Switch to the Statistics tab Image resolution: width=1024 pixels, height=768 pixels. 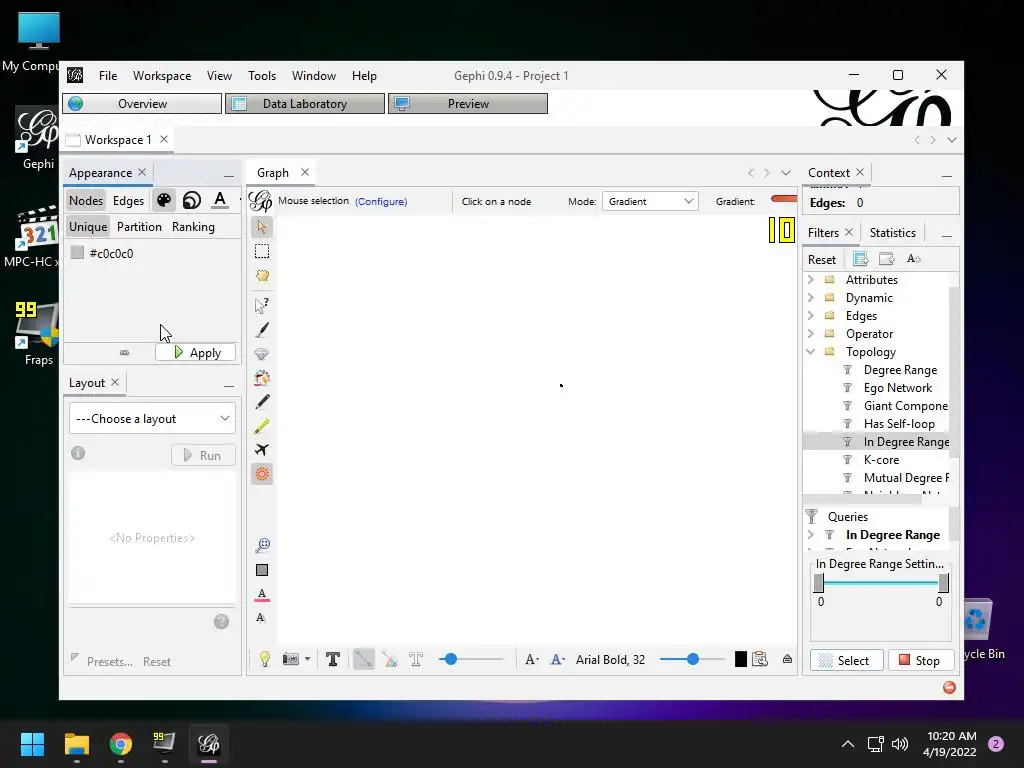(892, 232)
